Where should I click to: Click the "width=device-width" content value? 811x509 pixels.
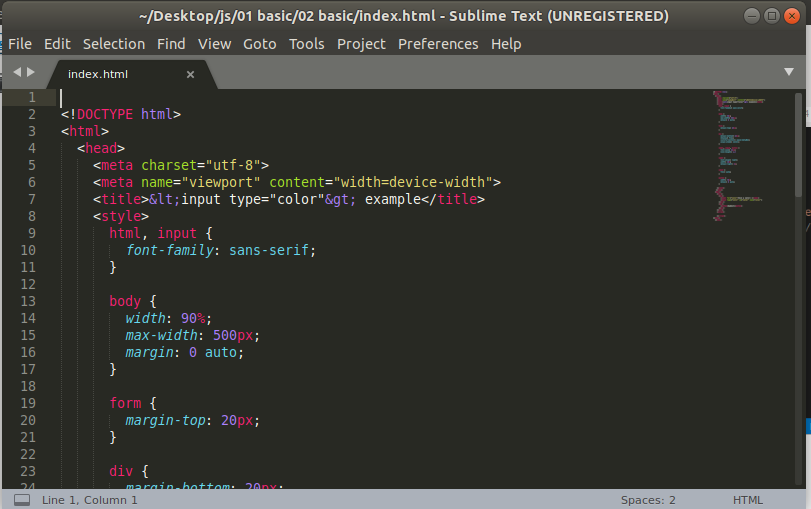(413, 183)
